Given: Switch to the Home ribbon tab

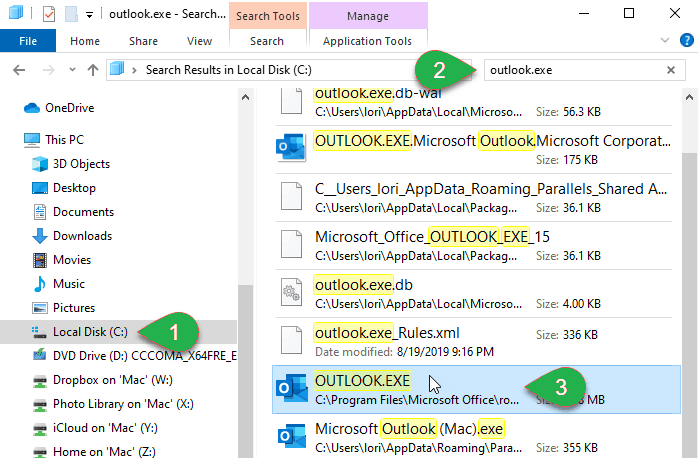Looking at the screenshot, I should coord(85,41).
